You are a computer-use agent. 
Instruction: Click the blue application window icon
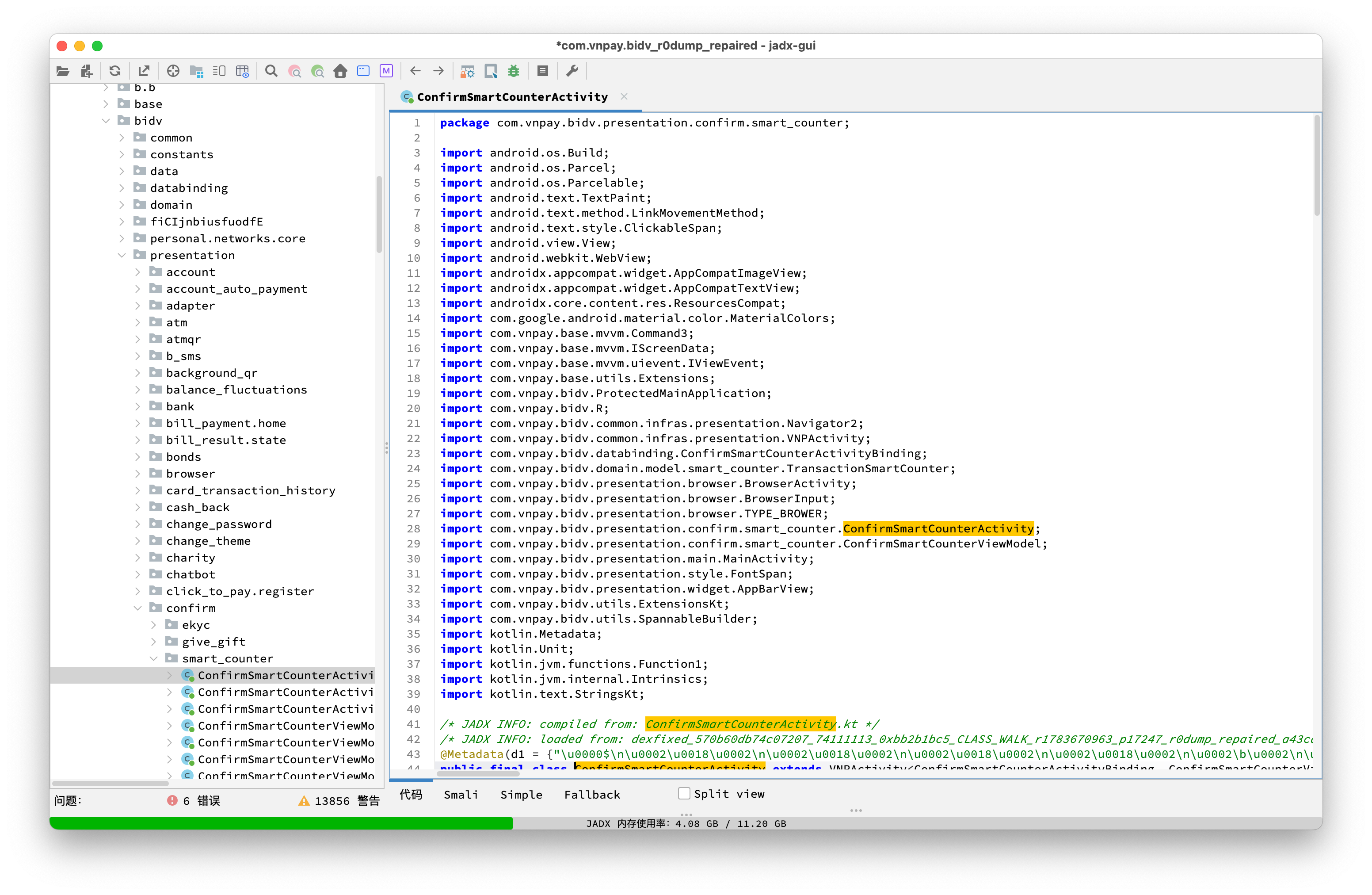363,71
